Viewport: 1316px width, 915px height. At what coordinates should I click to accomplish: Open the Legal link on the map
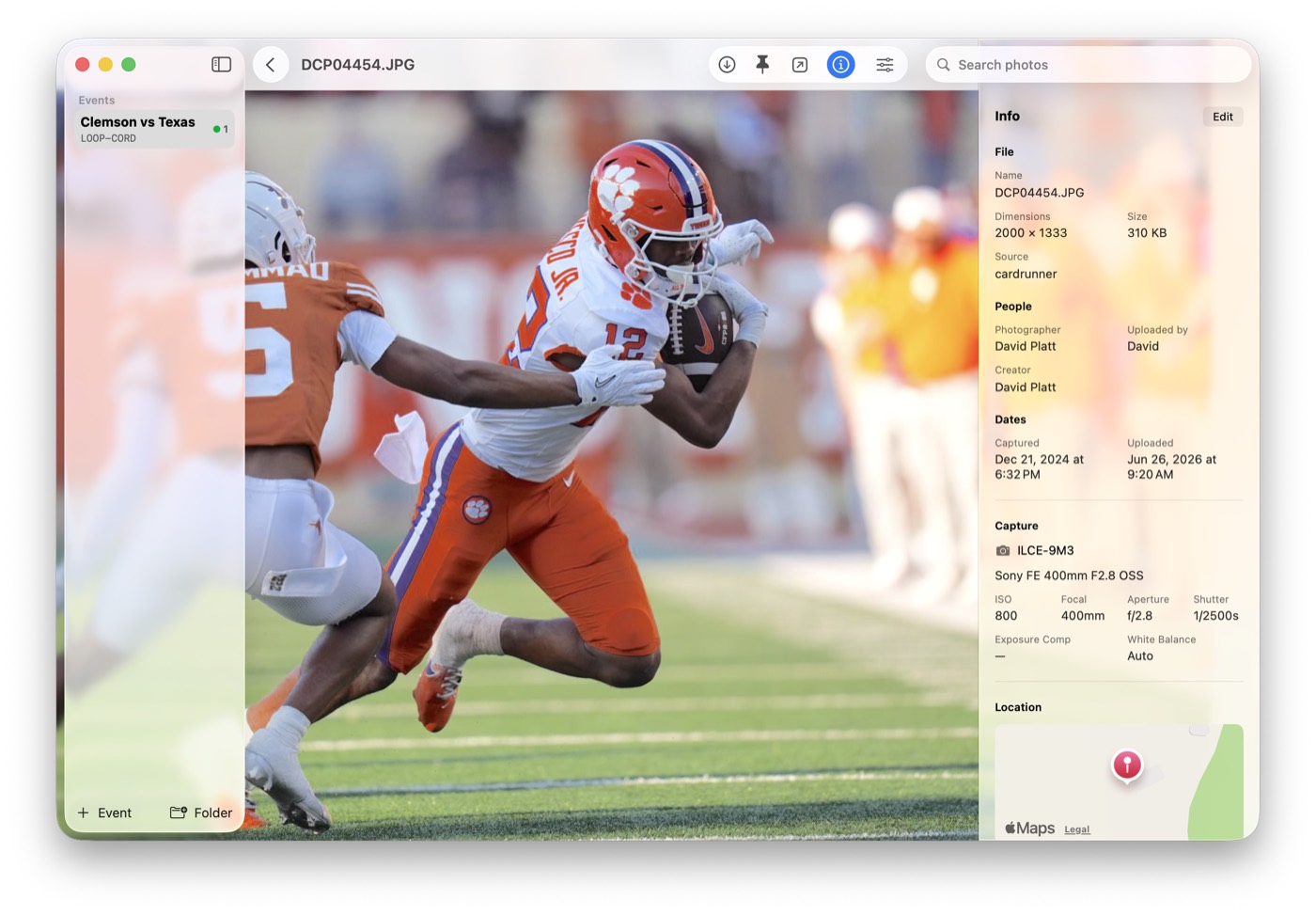point(1077,829)
